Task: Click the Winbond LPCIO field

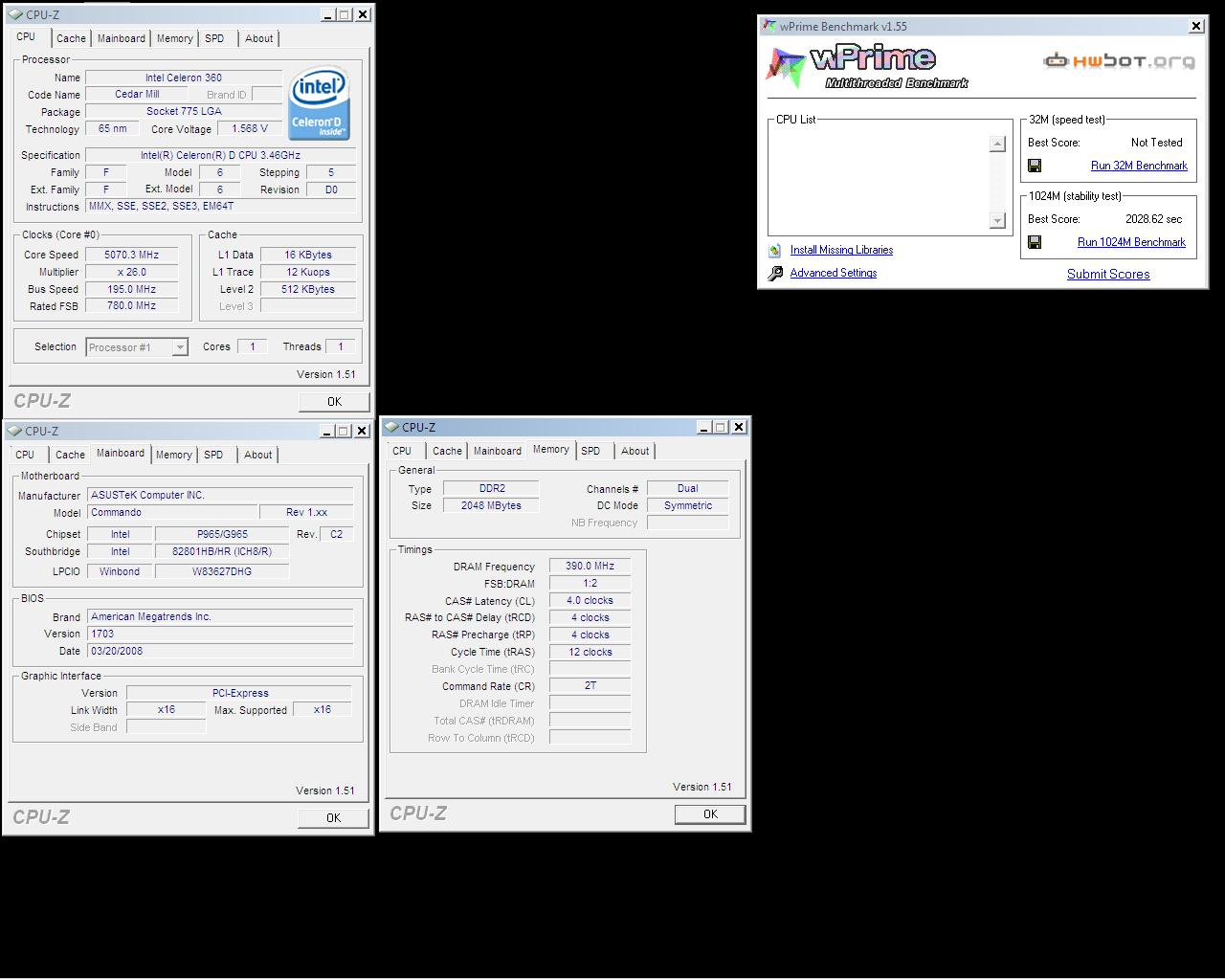Action: [120, 571]
